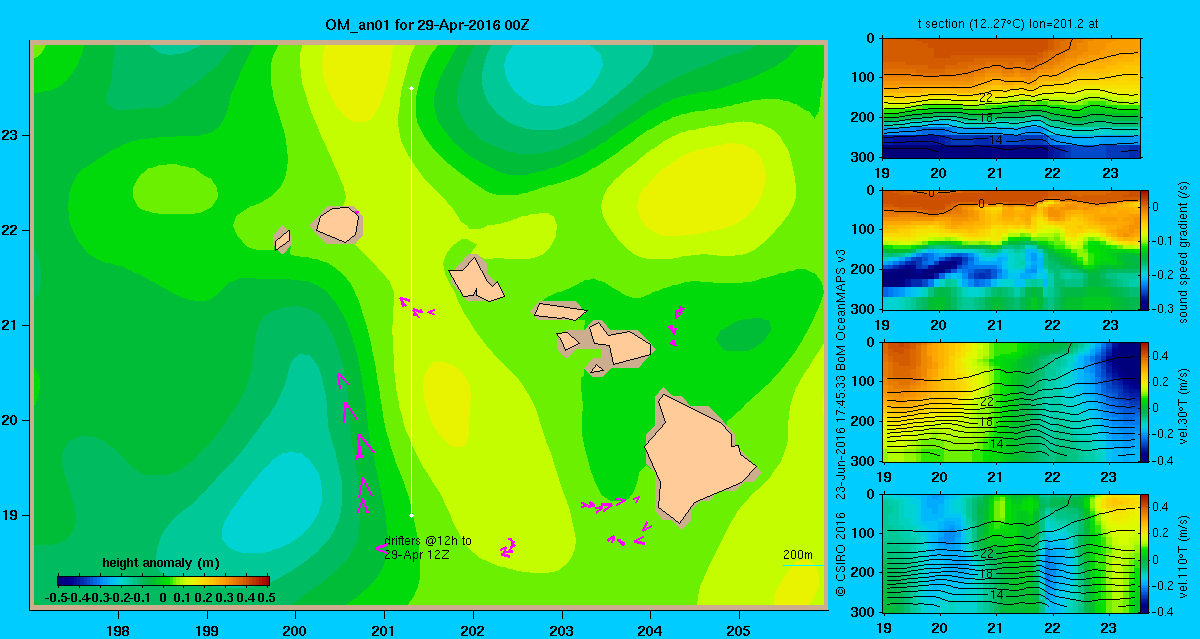Click Molokai island on the map
This screenshot has width=1200, height=639.
pos(558,311)
